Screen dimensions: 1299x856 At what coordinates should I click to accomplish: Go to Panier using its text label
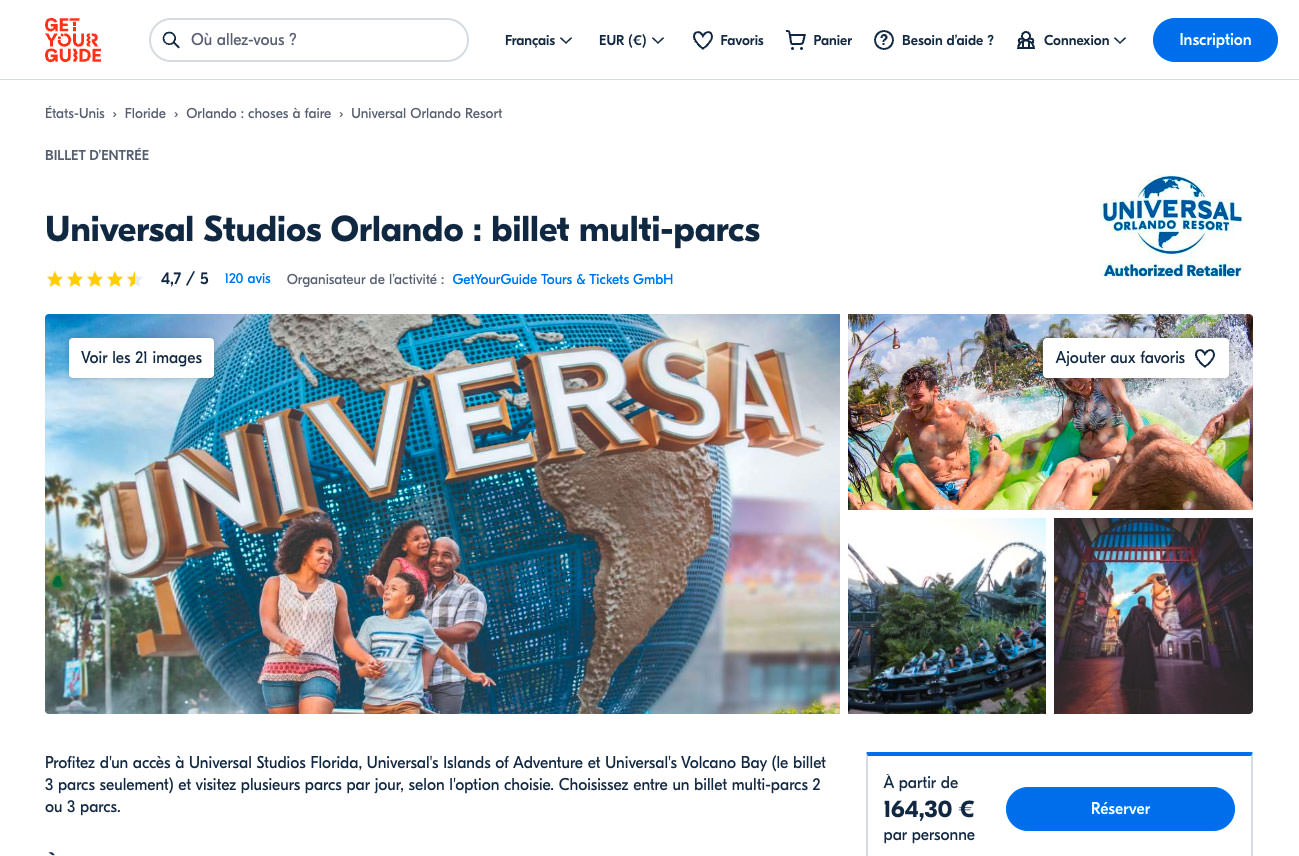coord(833,40)
